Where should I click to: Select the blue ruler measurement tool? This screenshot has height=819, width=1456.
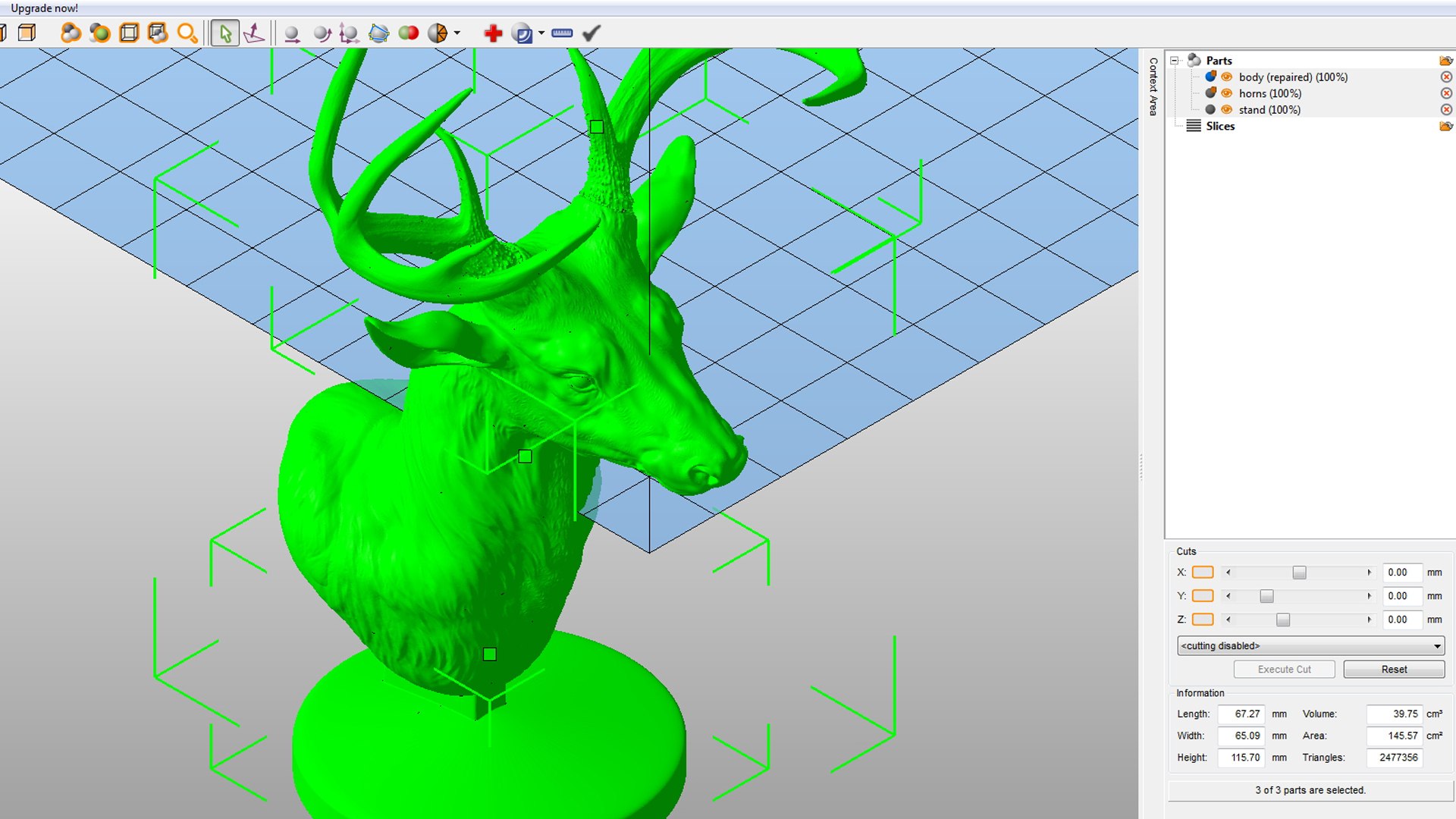point(562,33)
